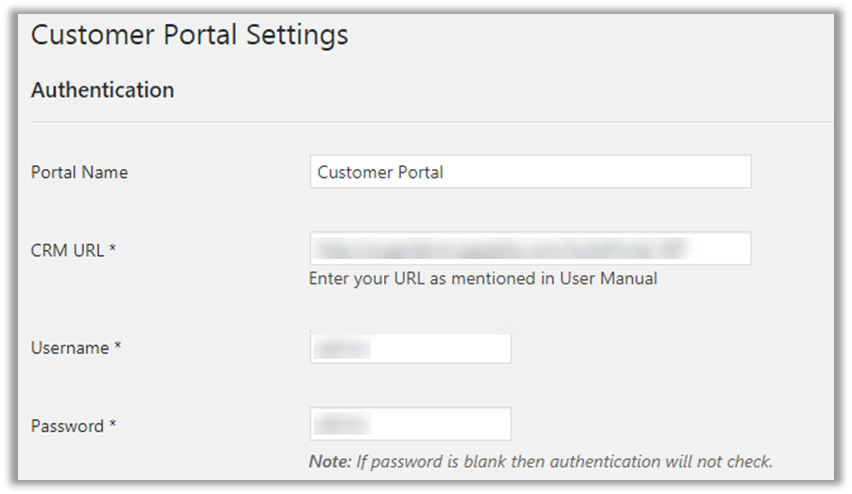Click the 'Enter your URL' hint text
Screen dimensions: 852x494
400,279
